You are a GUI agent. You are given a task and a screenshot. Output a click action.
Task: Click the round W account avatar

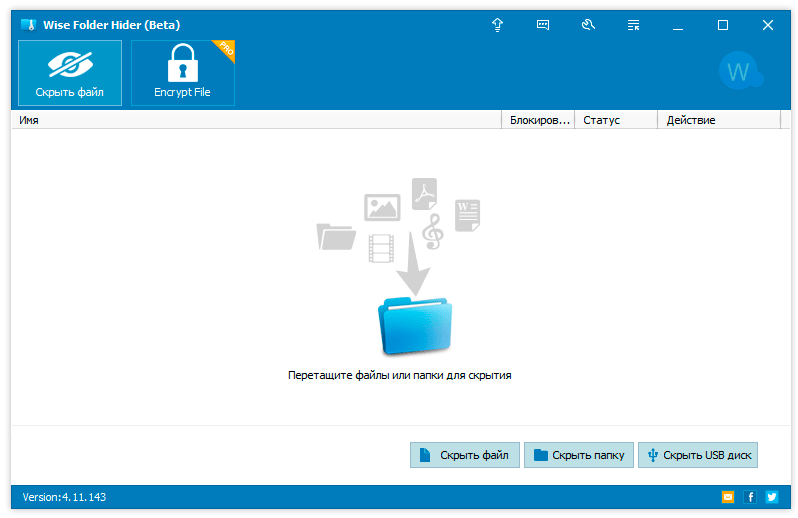click(x=740, y=71)
